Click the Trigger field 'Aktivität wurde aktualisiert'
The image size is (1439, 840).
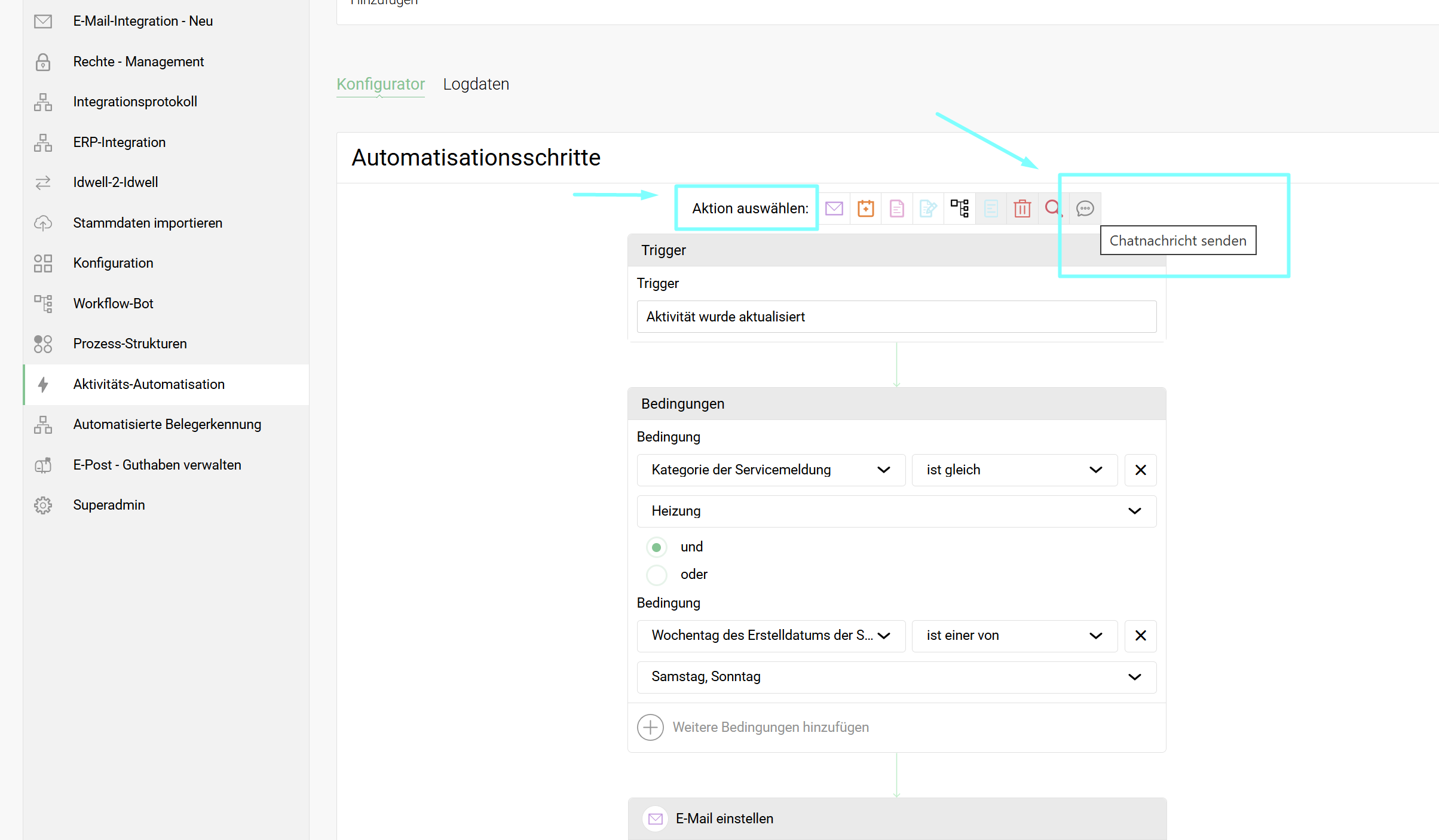[x=896, y=317]
